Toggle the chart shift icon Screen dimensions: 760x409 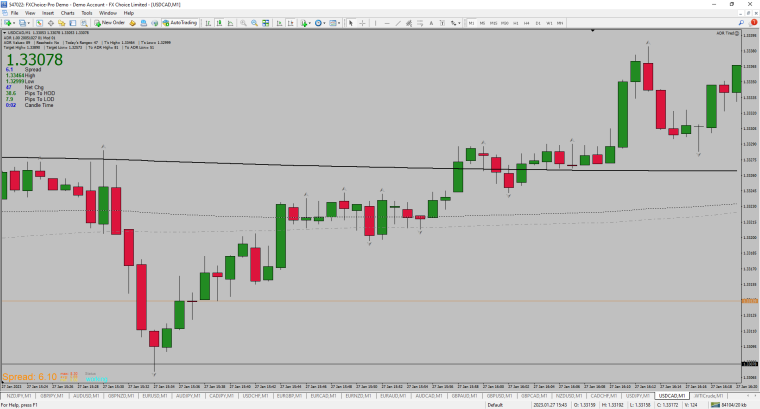(x=290, y=23)
